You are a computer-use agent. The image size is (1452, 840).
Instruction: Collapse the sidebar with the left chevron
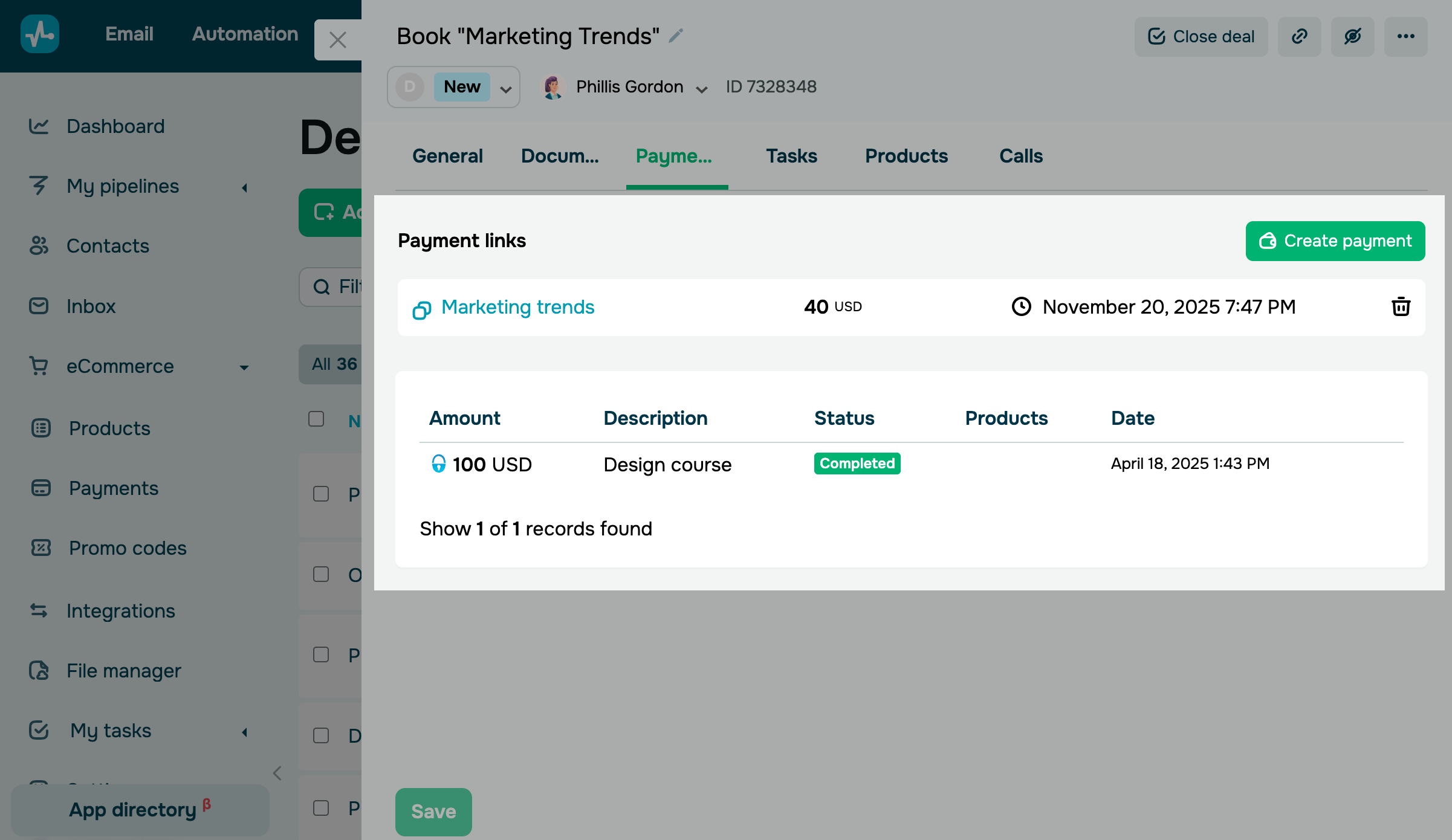277,773
